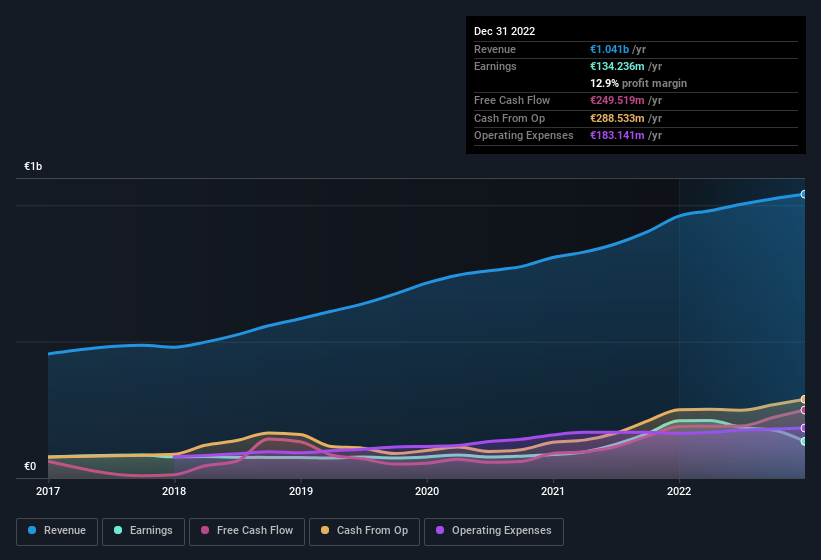Toggle the Operating Expenses legend button
Image resolution: width=821 pixels, height=560 pixels.
[x=494, y=532]
